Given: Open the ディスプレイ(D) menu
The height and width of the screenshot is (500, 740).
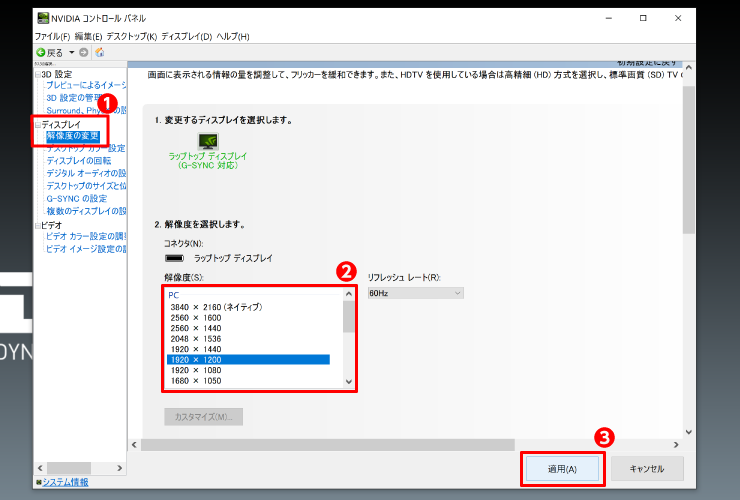Looking at the screenshot, I should pyautogui.click(x=187, y=36).
